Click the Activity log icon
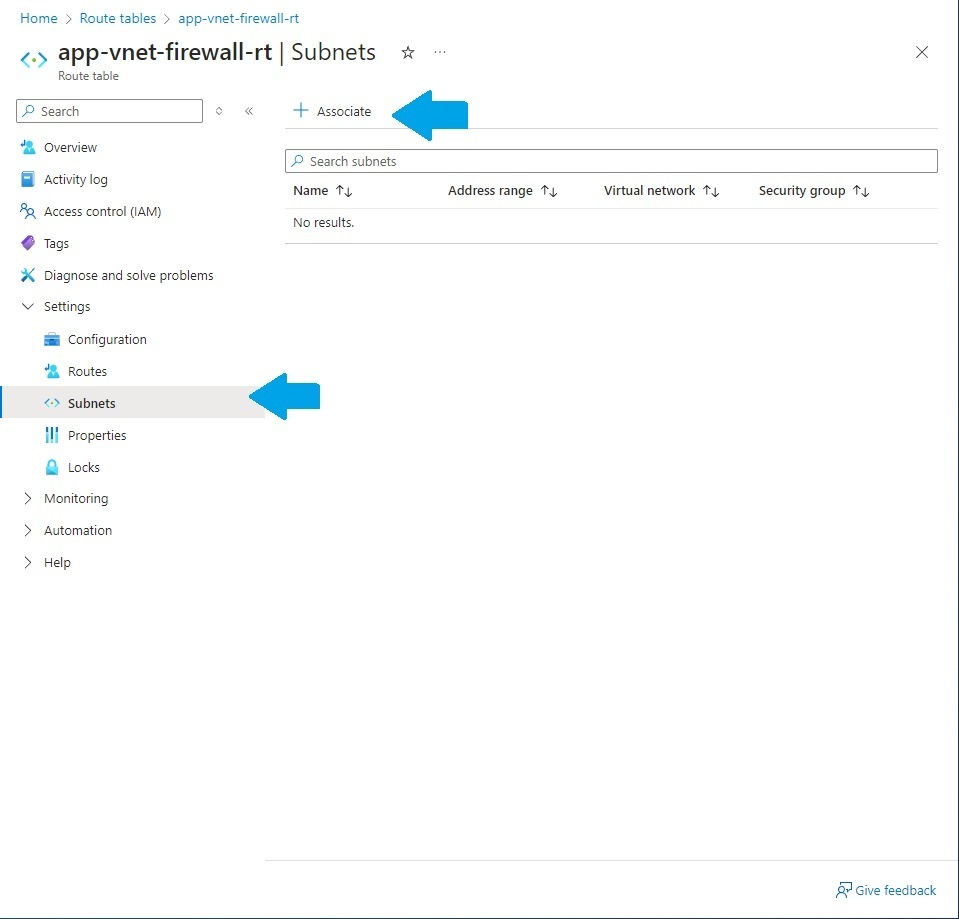This screenshot has height=919, width=959. point(28,179)
